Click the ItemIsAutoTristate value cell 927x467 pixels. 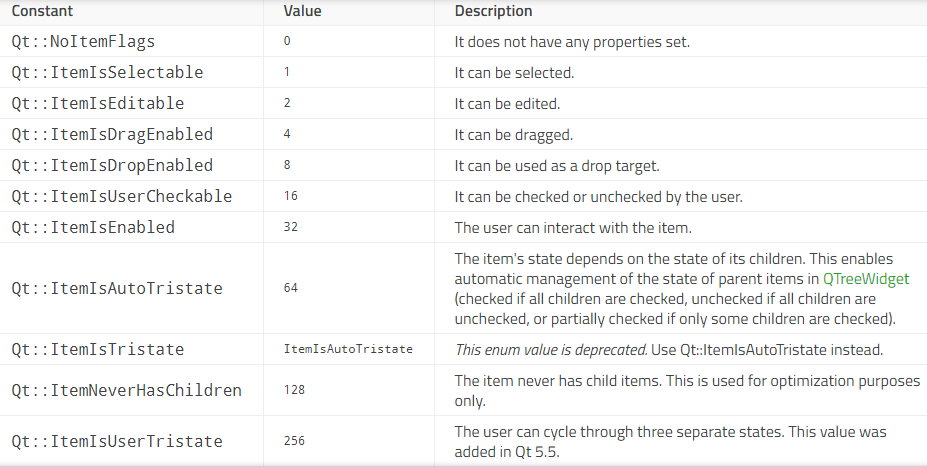point(348,350)
